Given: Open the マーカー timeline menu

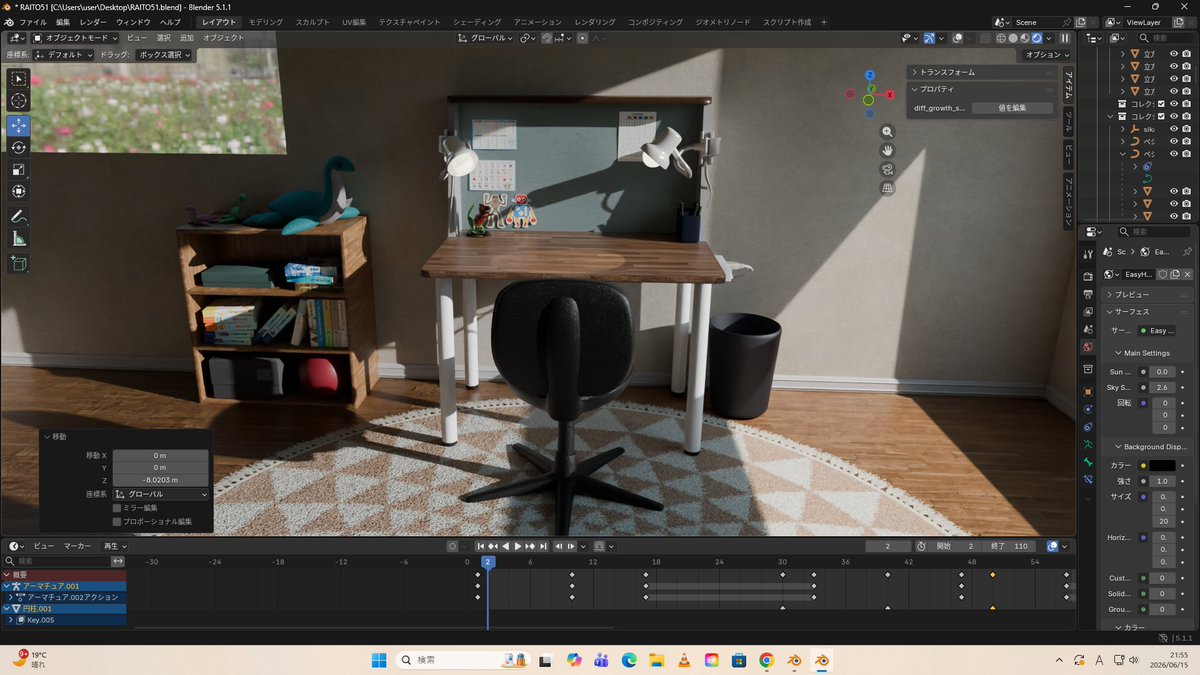Looking at the screenshot, I should point(77,546).
